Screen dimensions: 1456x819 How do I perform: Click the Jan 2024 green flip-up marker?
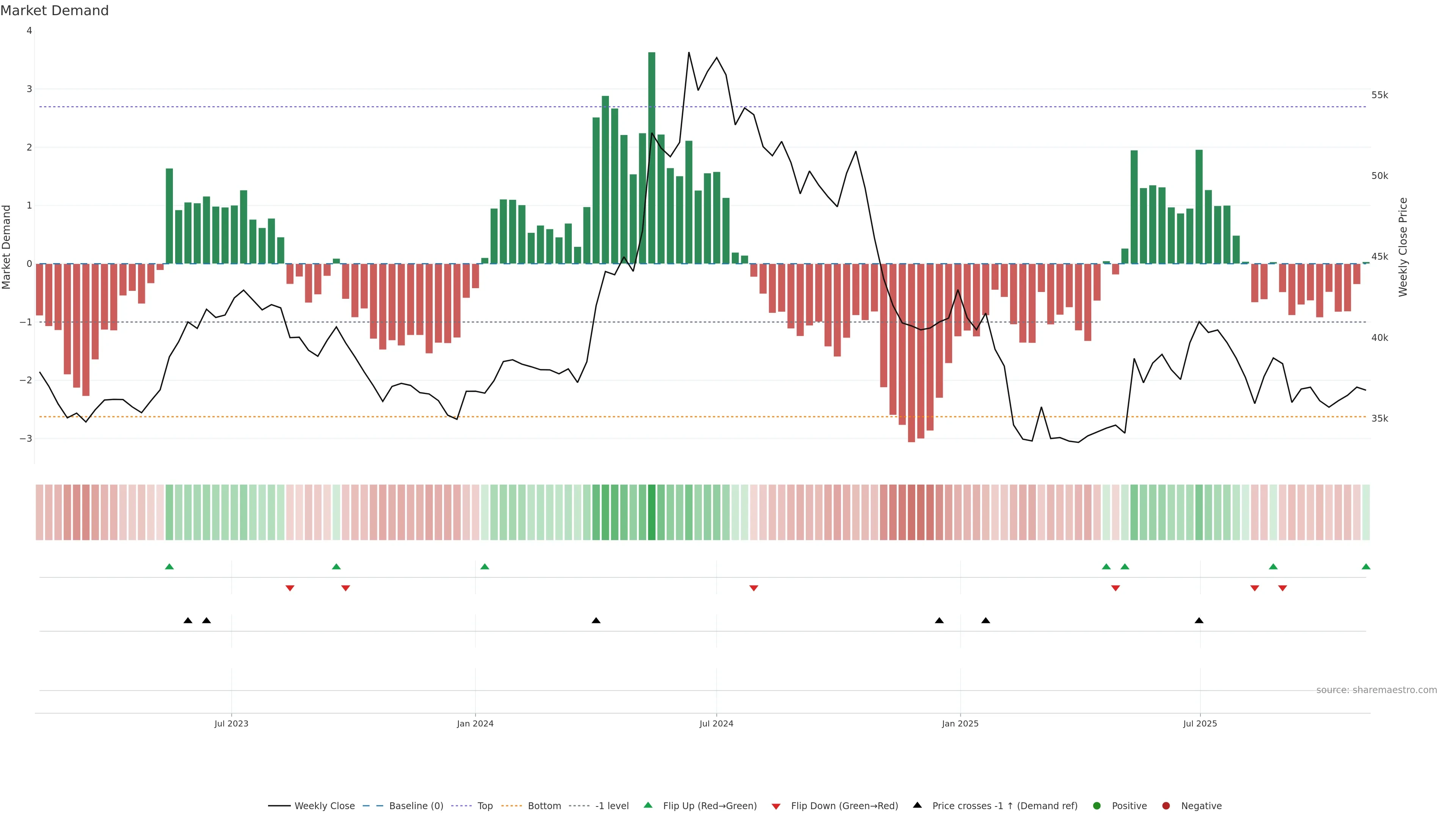tap(485, 566)
